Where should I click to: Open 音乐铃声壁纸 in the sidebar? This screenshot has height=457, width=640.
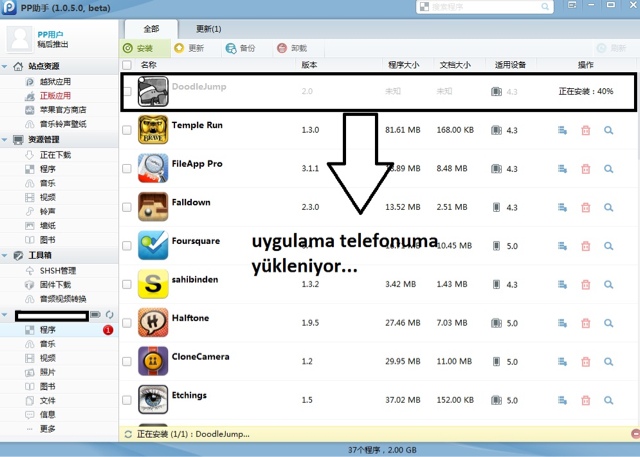(62, 124)
